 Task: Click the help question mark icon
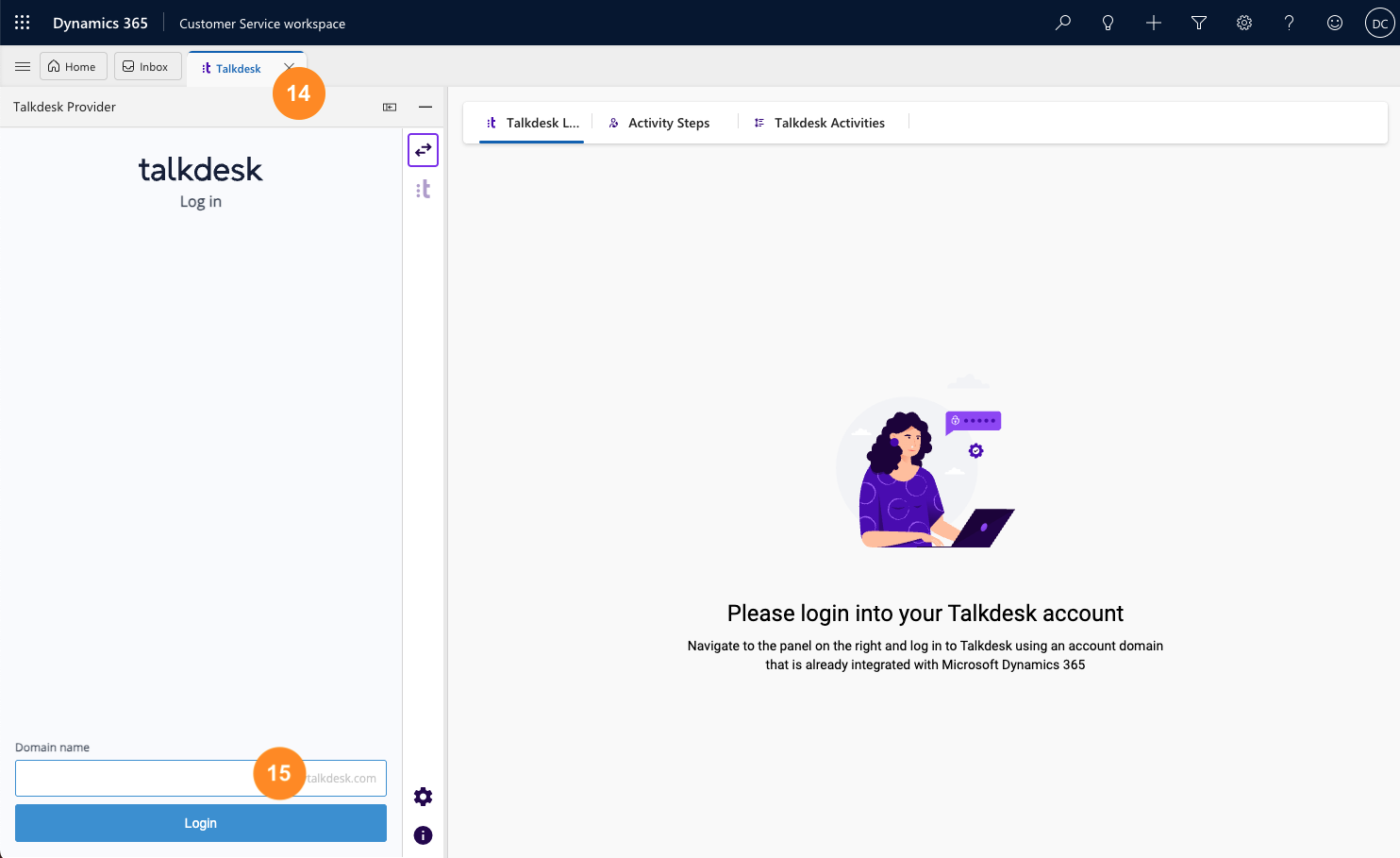1290,23
